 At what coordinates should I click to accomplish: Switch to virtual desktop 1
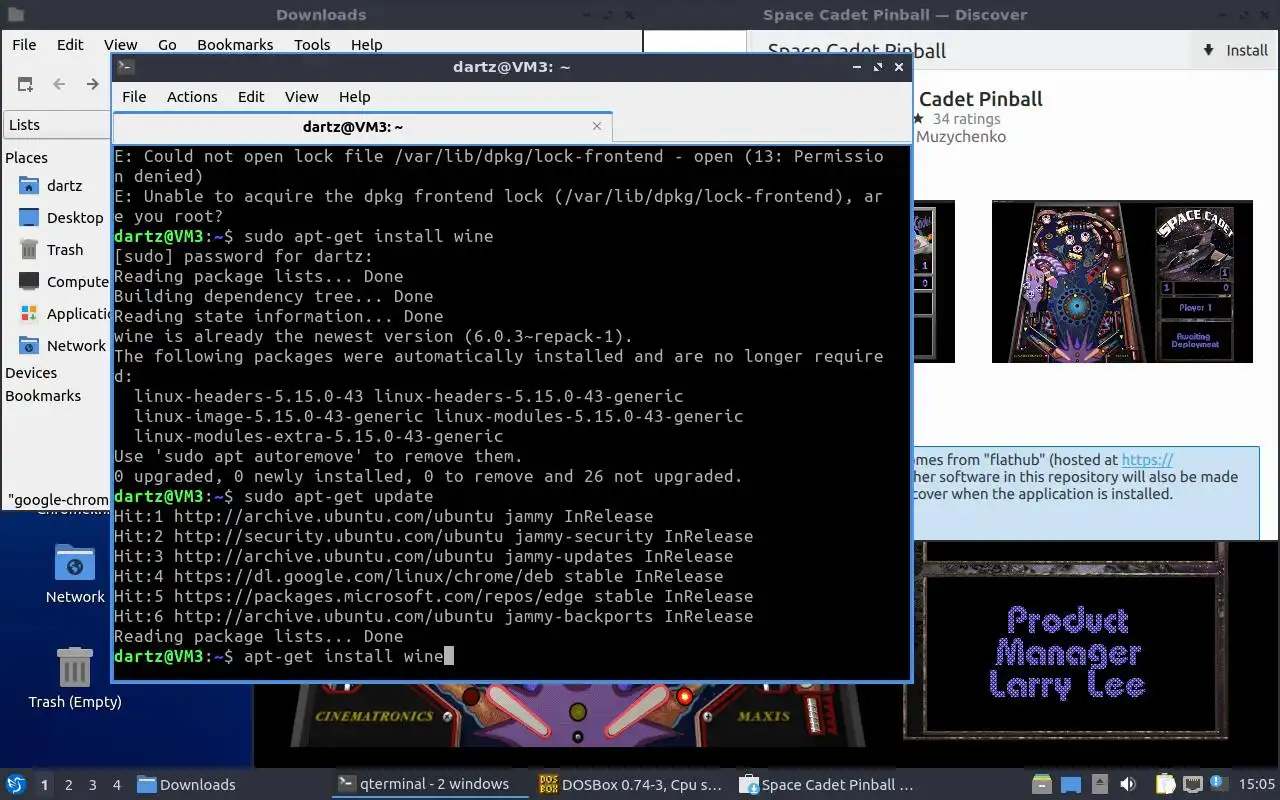tap(44, 785)
